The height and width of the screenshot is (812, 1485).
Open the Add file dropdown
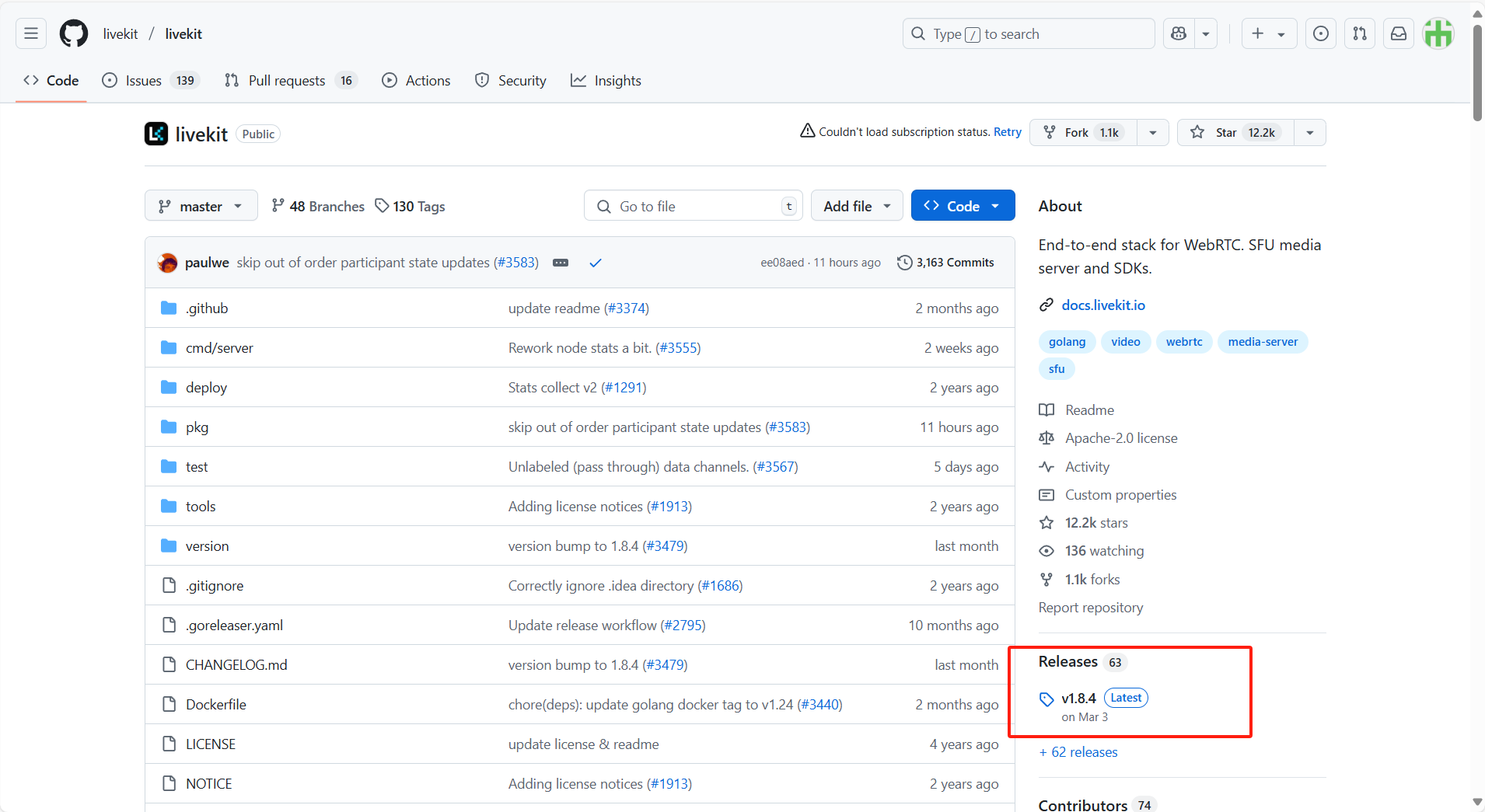[x=857, y=206]
